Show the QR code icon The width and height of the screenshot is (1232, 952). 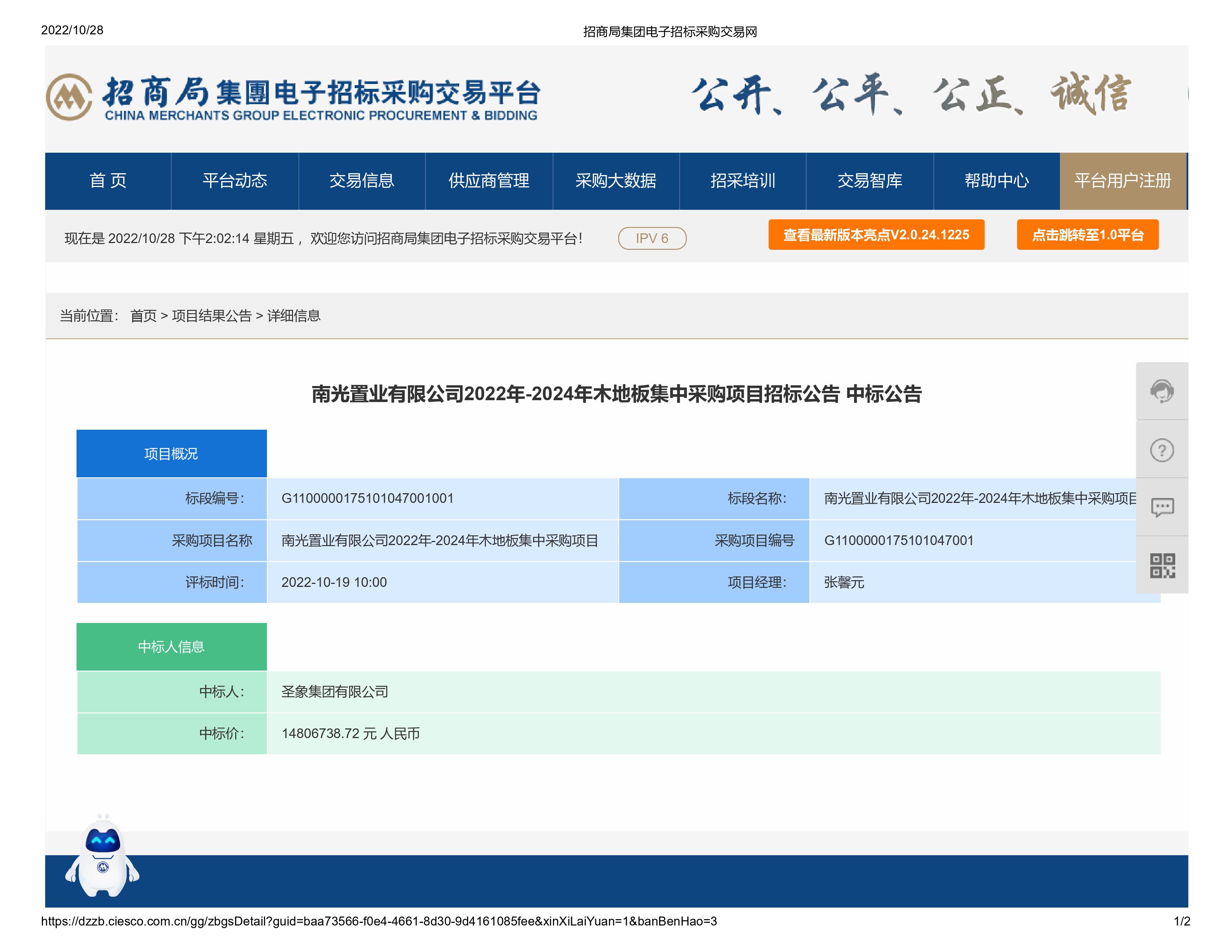coord(1161,565)
